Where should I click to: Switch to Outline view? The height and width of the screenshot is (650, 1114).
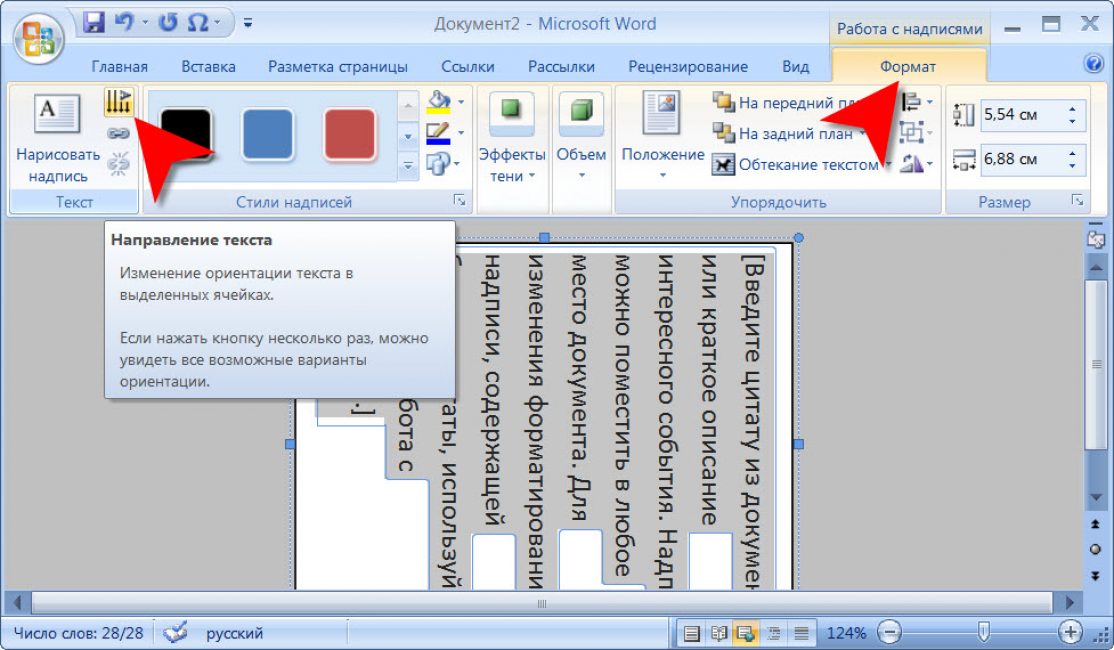point(774,633)
